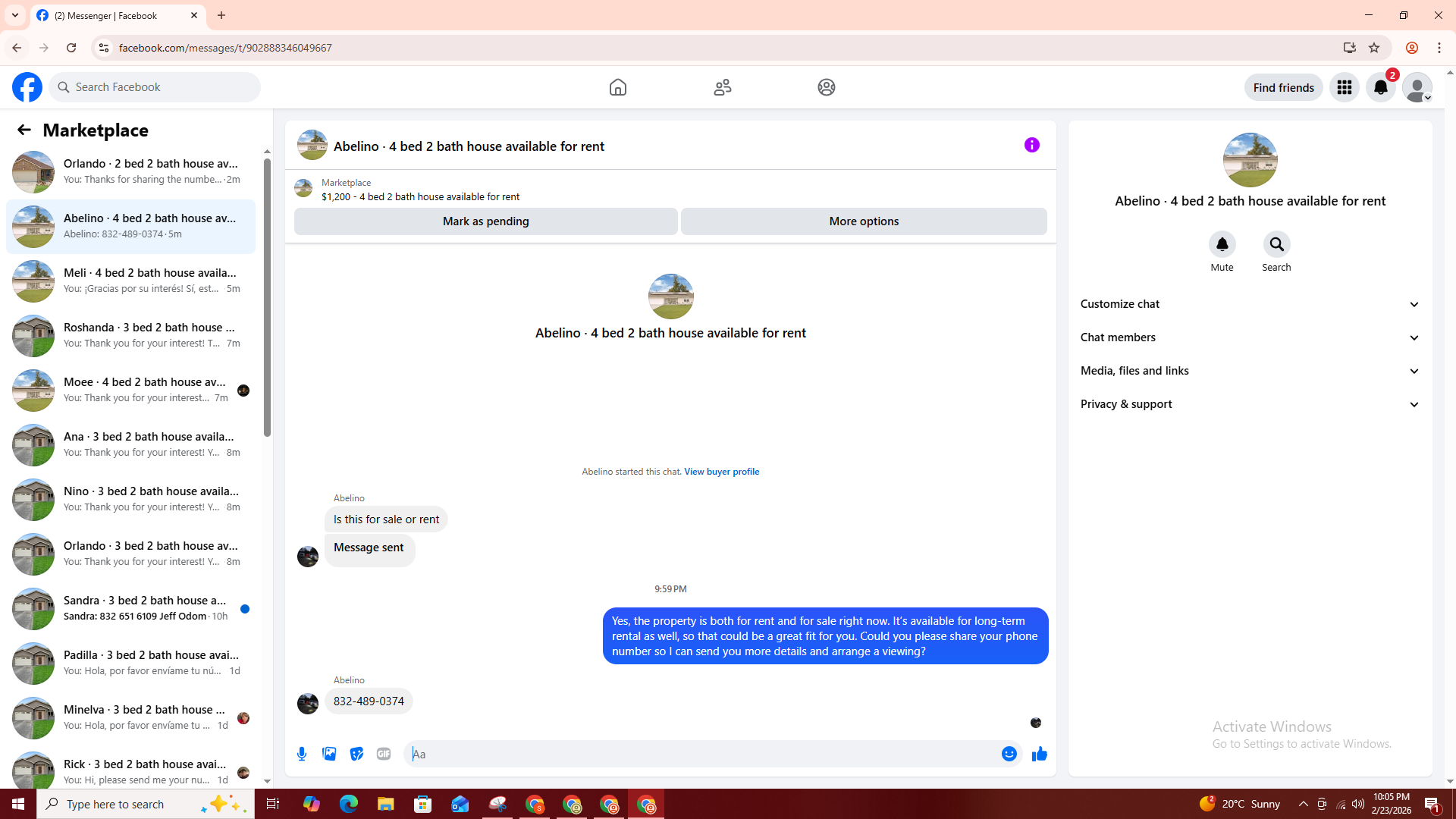Open the notifications bell icon

[1380, 87]
